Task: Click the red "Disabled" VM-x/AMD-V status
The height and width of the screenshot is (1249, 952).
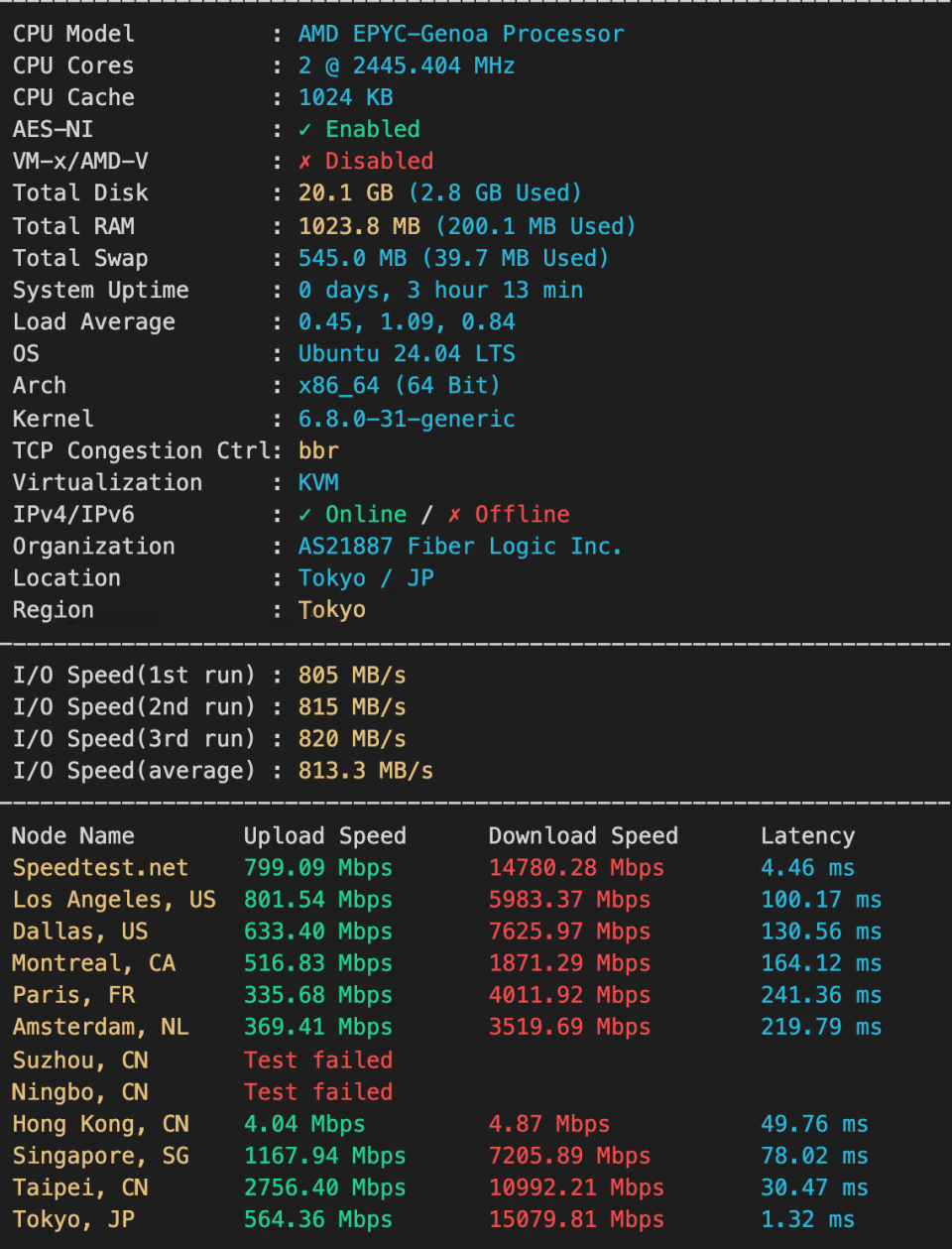Action: [x=380, y=161]
